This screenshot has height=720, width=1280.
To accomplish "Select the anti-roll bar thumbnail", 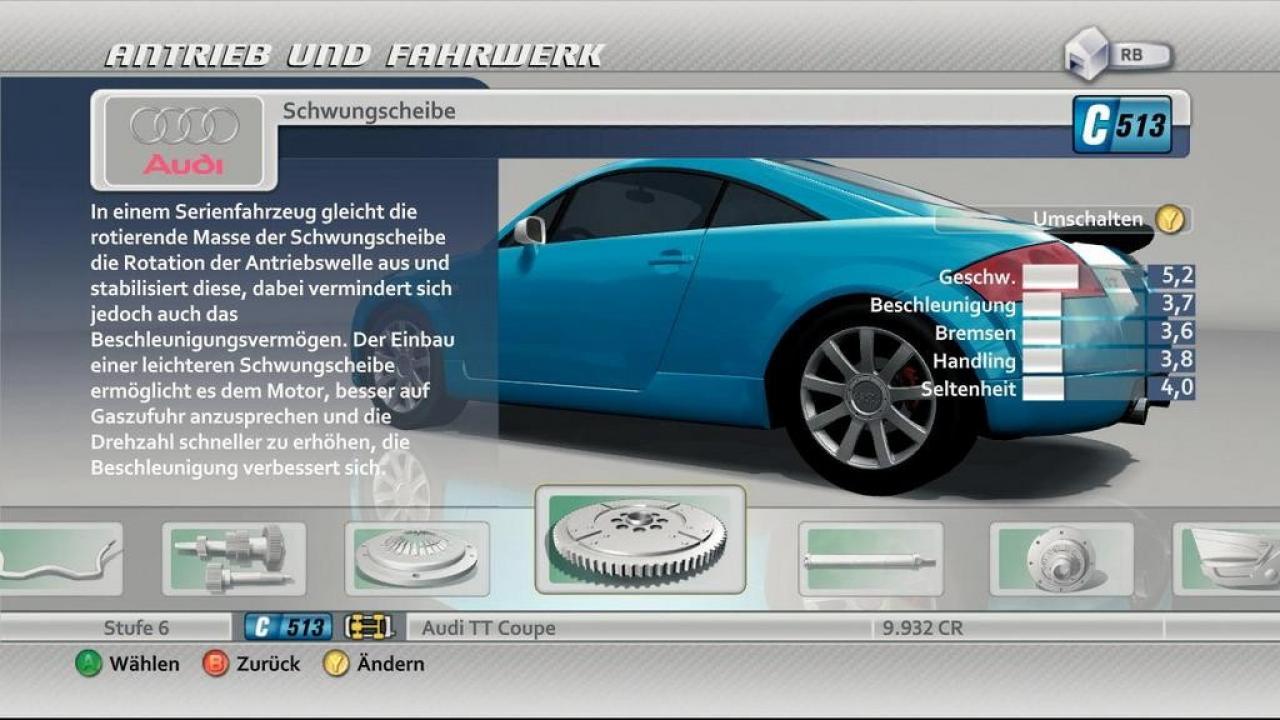I will click(60, 559).
